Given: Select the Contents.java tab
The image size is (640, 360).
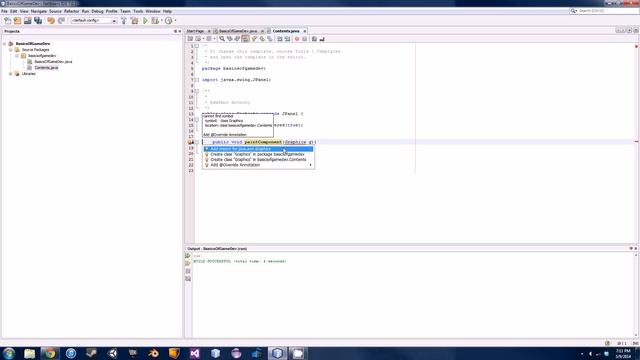Looking at the screenshot, I should click(286, 31).
